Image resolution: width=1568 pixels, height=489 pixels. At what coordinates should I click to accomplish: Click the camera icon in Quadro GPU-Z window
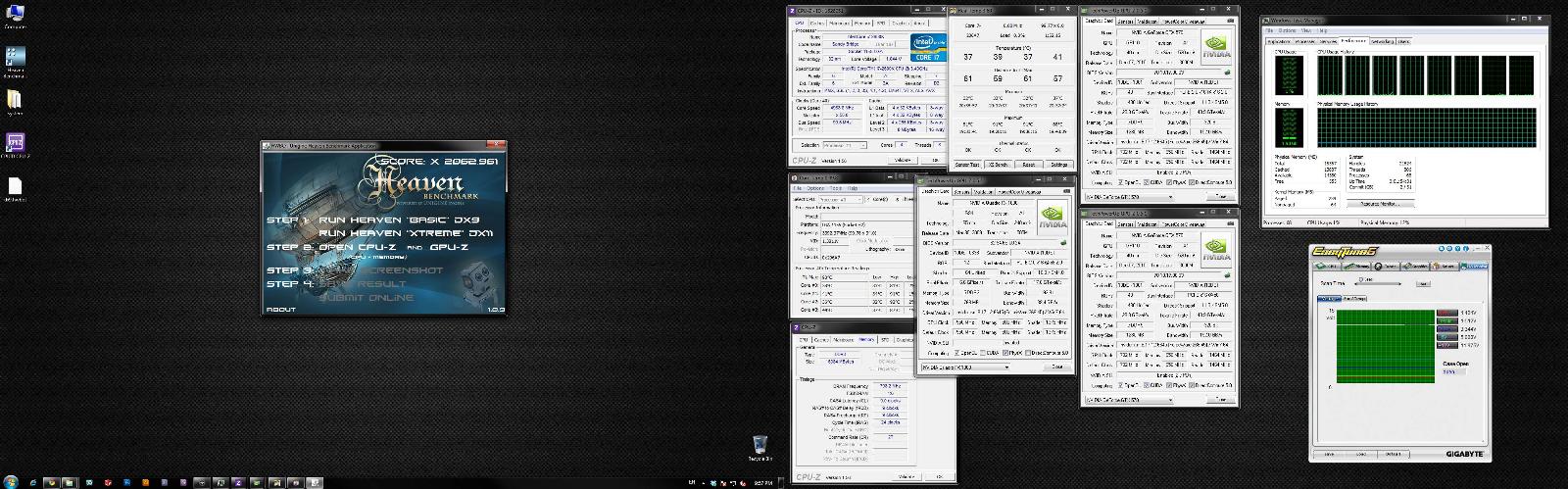(1068, 191)
